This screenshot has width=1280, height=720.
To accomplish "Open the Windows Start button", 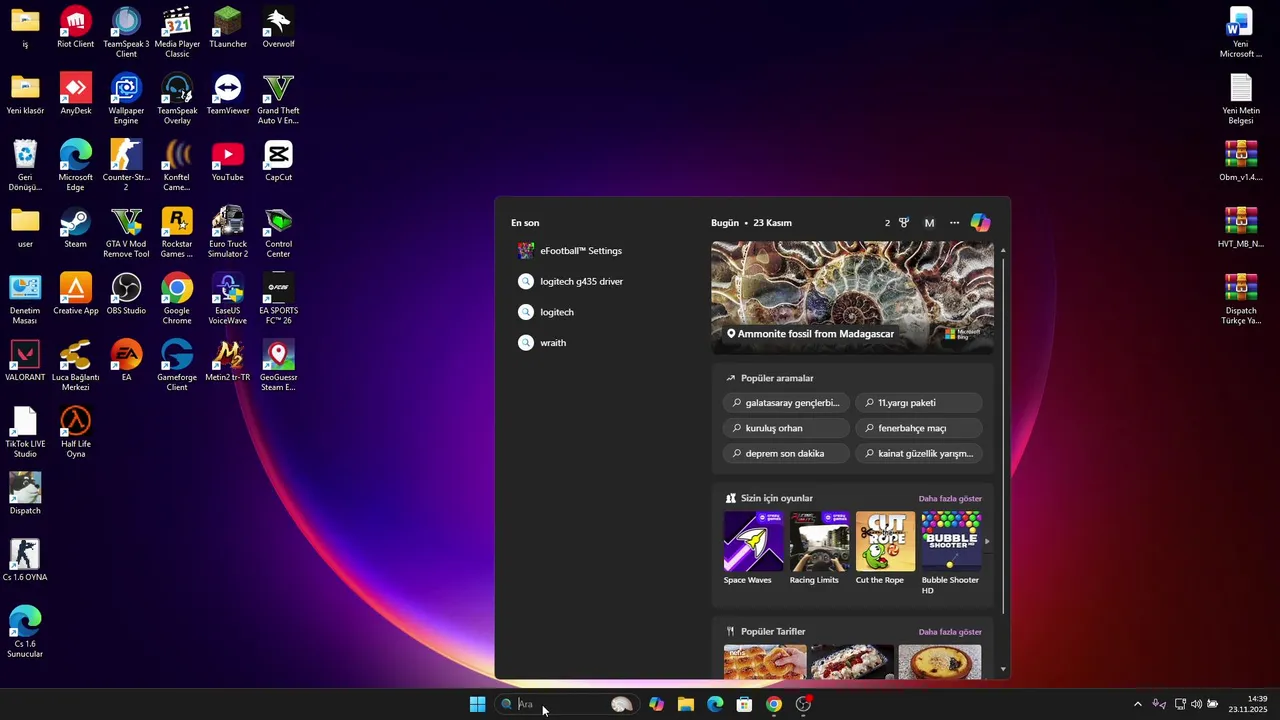I will click(x=477, y=704).
